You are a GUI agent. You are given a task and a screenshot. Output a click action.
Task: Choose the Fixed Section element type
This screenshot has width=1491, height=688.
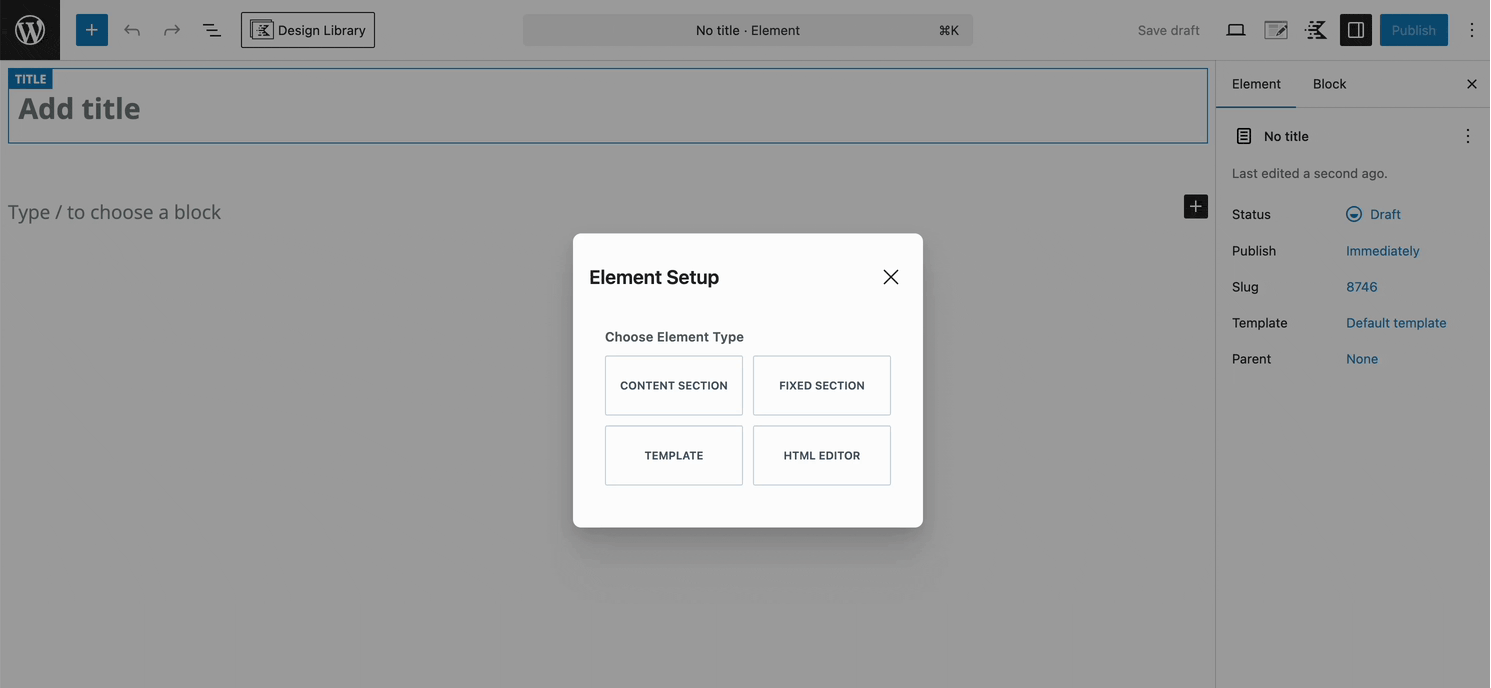coord(821,385)
